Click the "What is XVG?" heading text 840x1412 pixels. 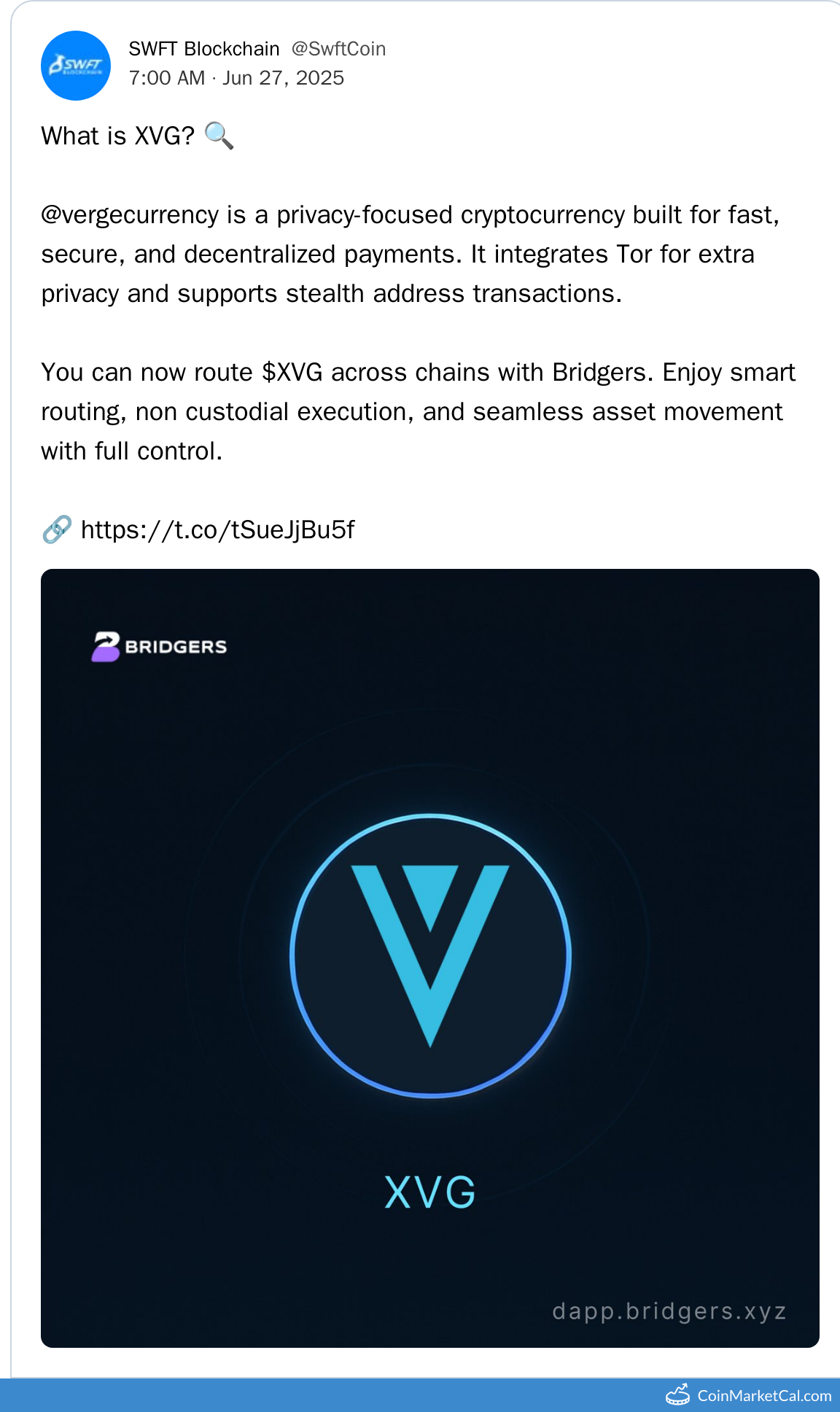pyautogui.click(x=118, y=136)
